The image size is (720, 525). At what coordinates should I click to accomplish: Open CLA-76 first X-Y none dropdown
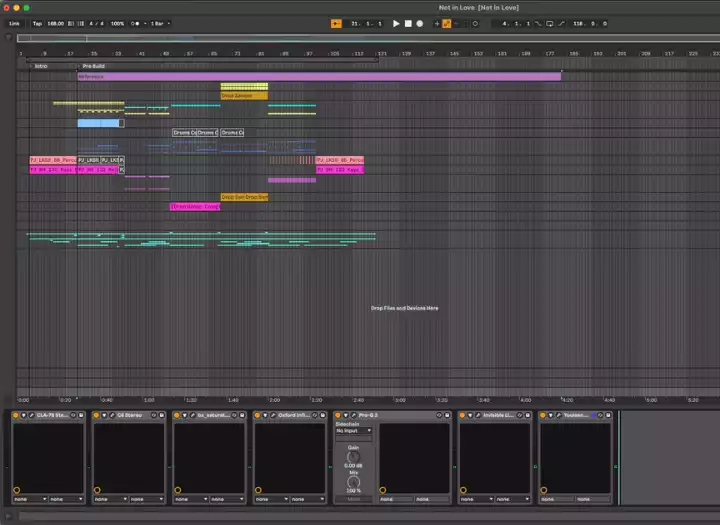pyautogui.click(x=30, y=499)
